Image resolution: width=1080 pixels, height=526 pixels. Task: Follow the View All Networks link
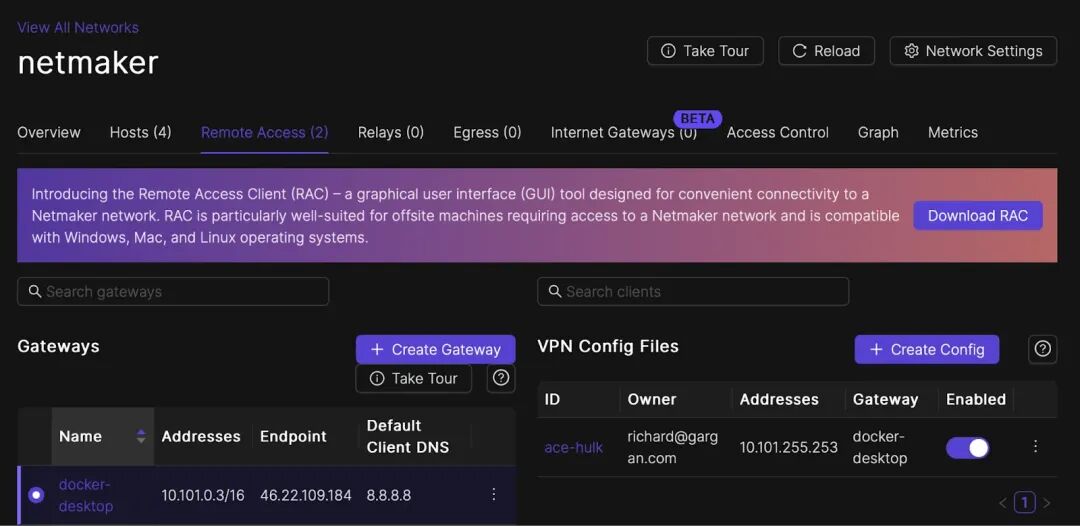pyautogui.click(x=78, y=28)
